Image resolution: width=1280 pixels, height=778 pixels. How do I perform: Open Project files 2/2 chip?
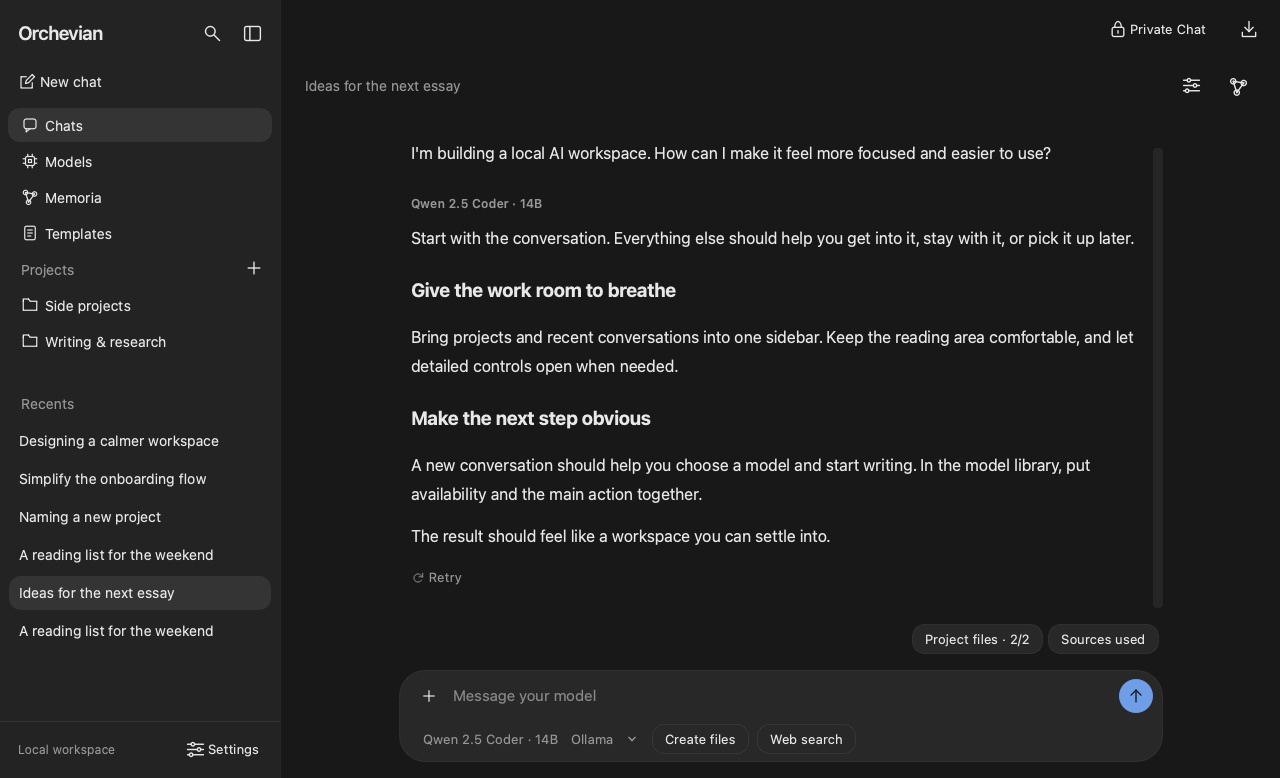tap(977, 639)
